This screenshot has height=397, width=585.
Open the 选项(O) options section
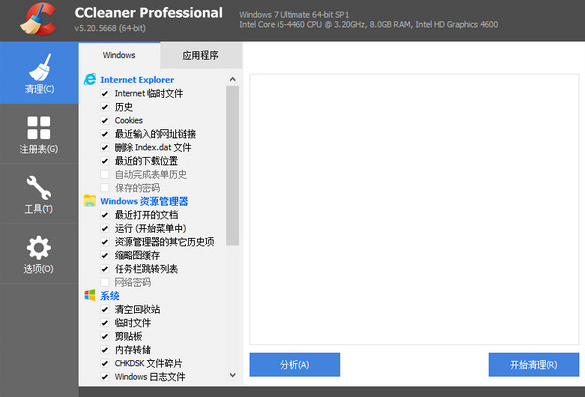point(39,254)
